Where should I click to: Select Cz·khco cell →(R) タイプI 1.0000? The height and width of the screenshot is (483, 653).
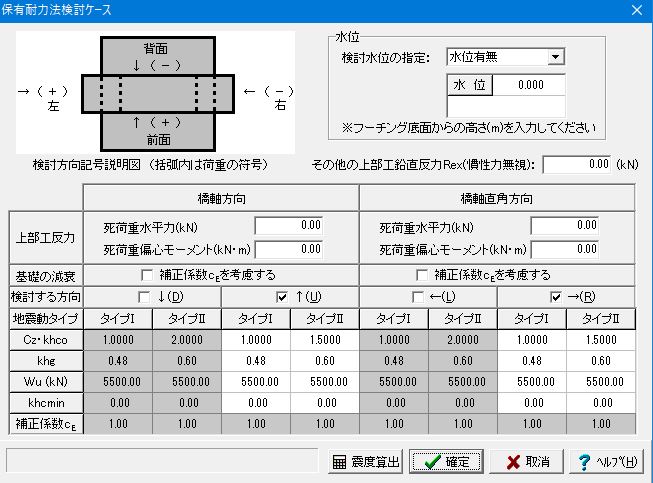pyautogui.click(x=532, y=340)
